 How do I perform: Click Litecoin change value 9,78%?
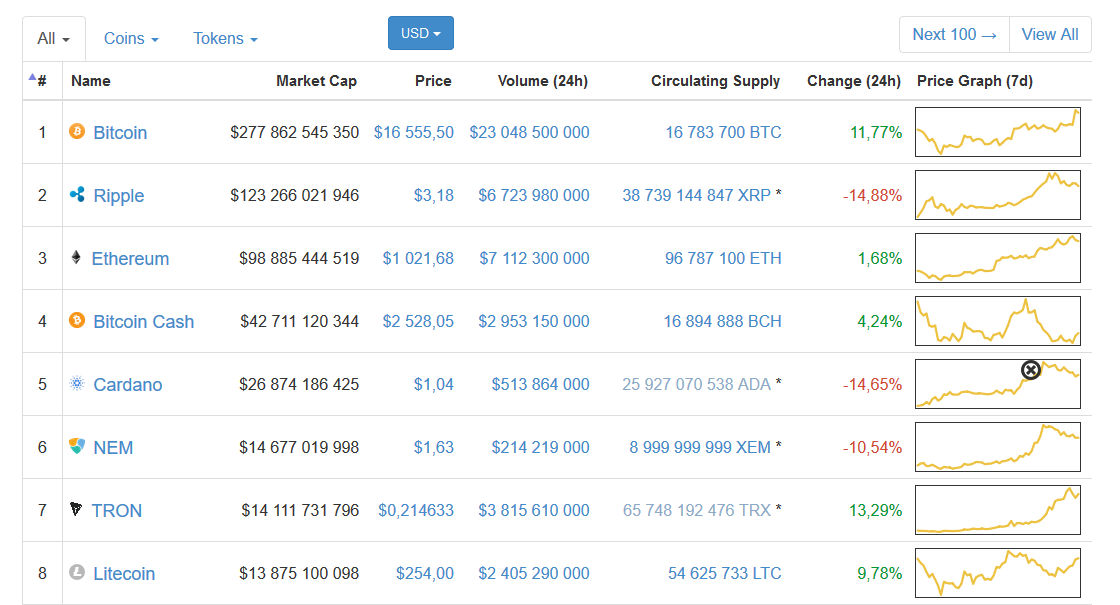click(879, 573)
